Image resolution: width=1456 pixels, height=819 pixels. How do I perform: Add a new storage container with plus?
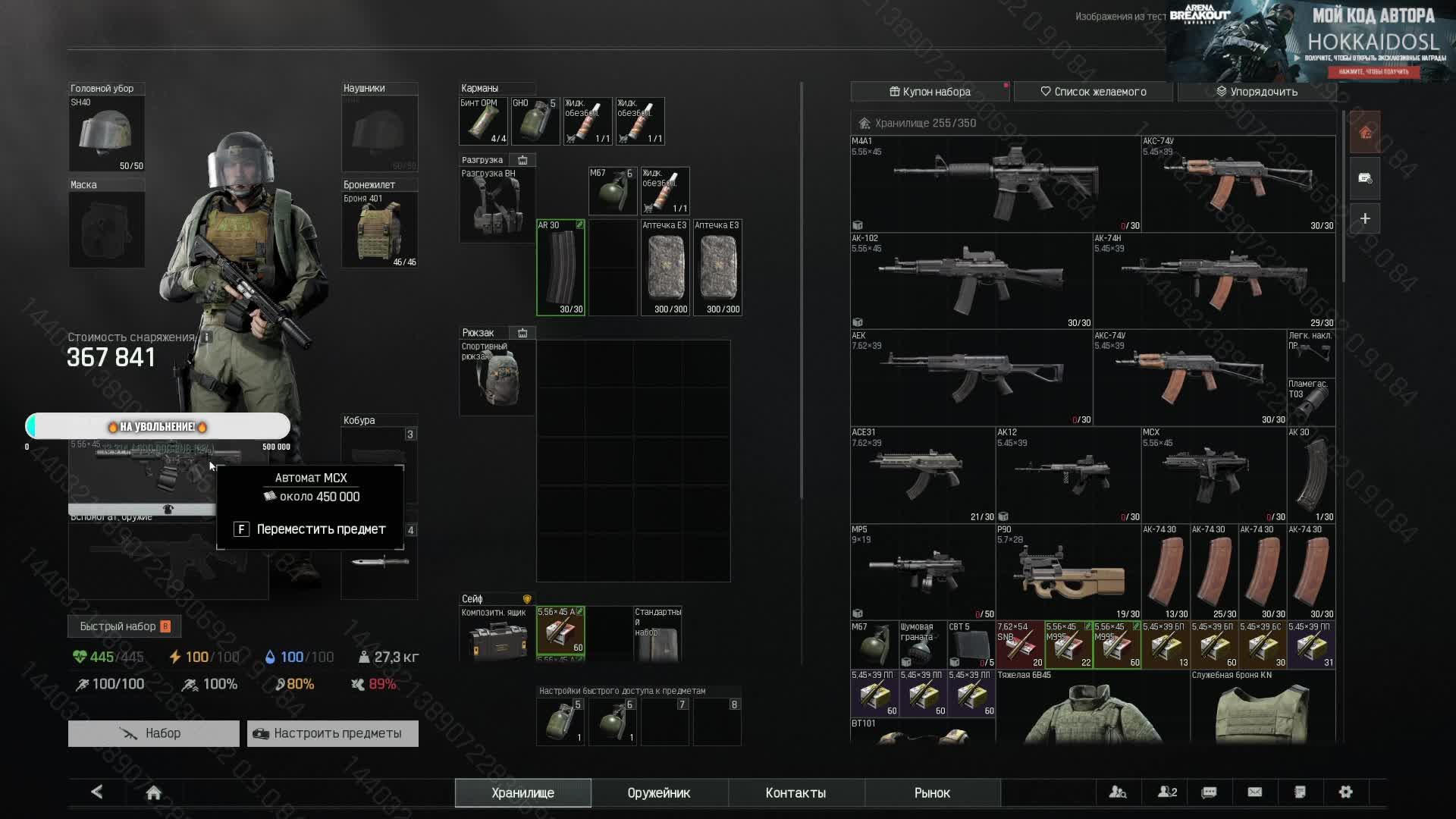click(1365, 218)
